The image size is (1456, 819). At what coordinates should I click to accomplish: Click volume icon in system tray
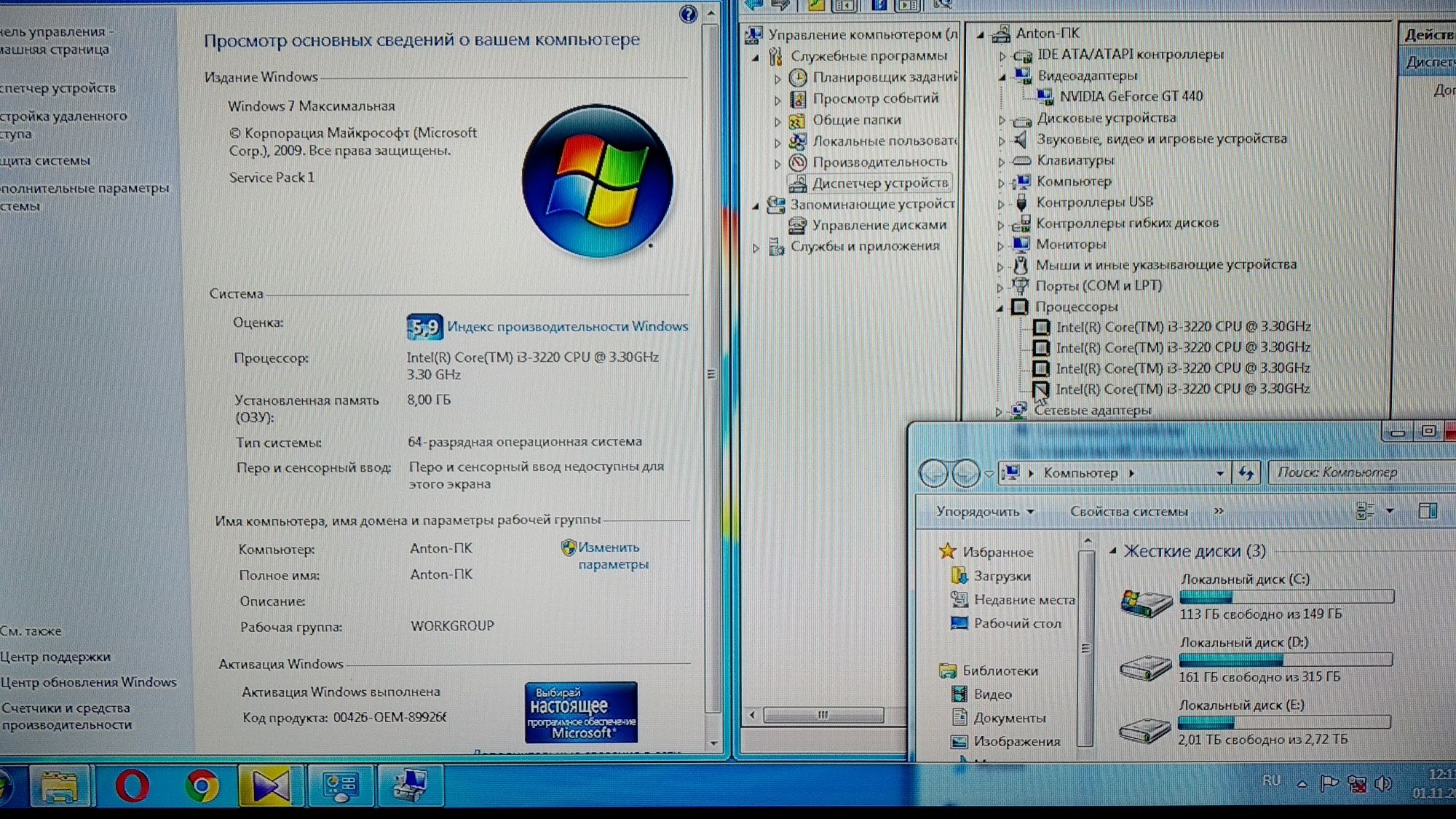(1384, 783)
